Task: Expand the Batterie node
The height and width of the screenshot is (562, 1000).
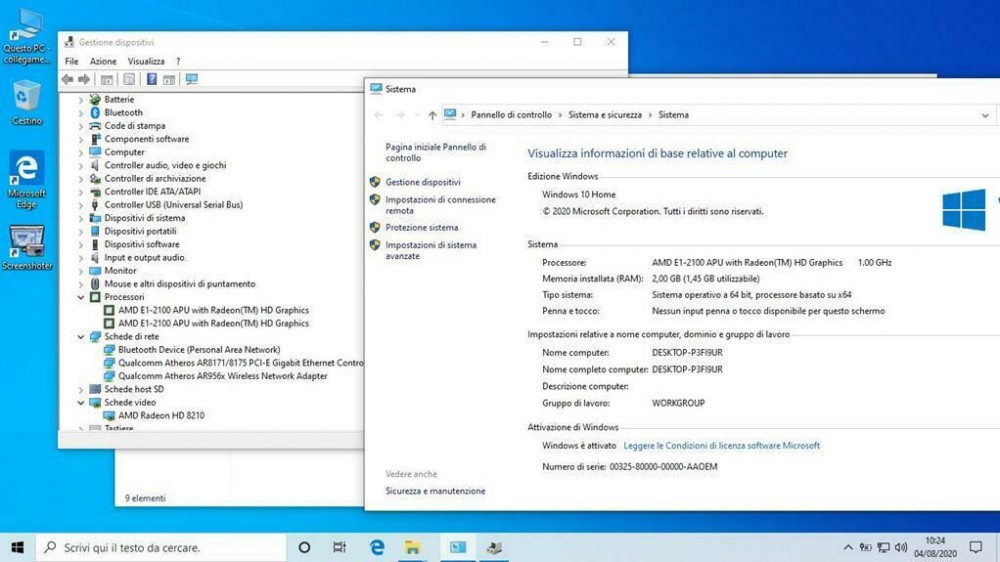Action: tap(80, 100)
